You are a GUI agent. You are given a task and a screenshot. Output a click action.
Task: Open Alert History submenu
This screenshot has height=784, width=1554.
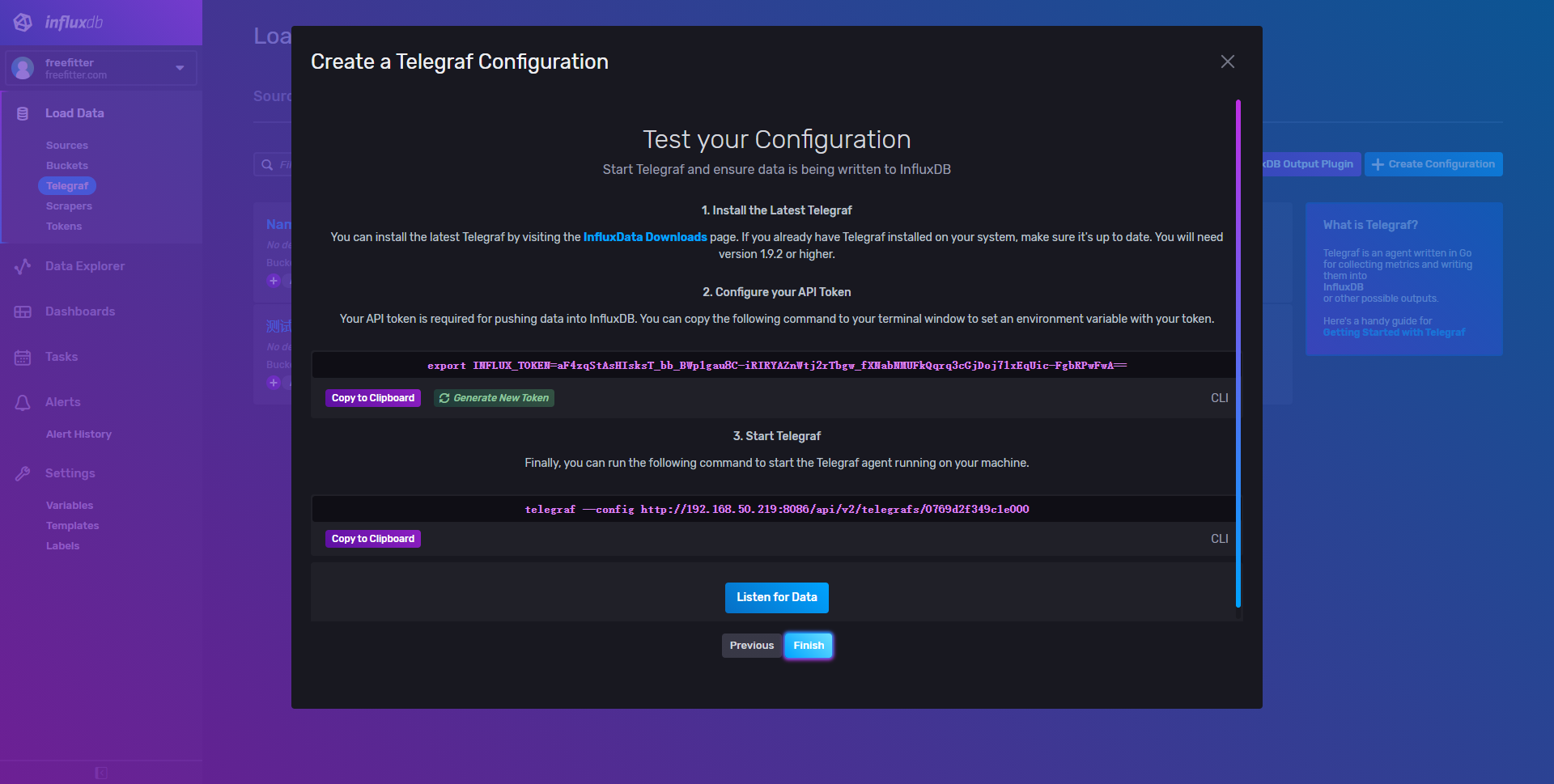click(x=79, y=434)
